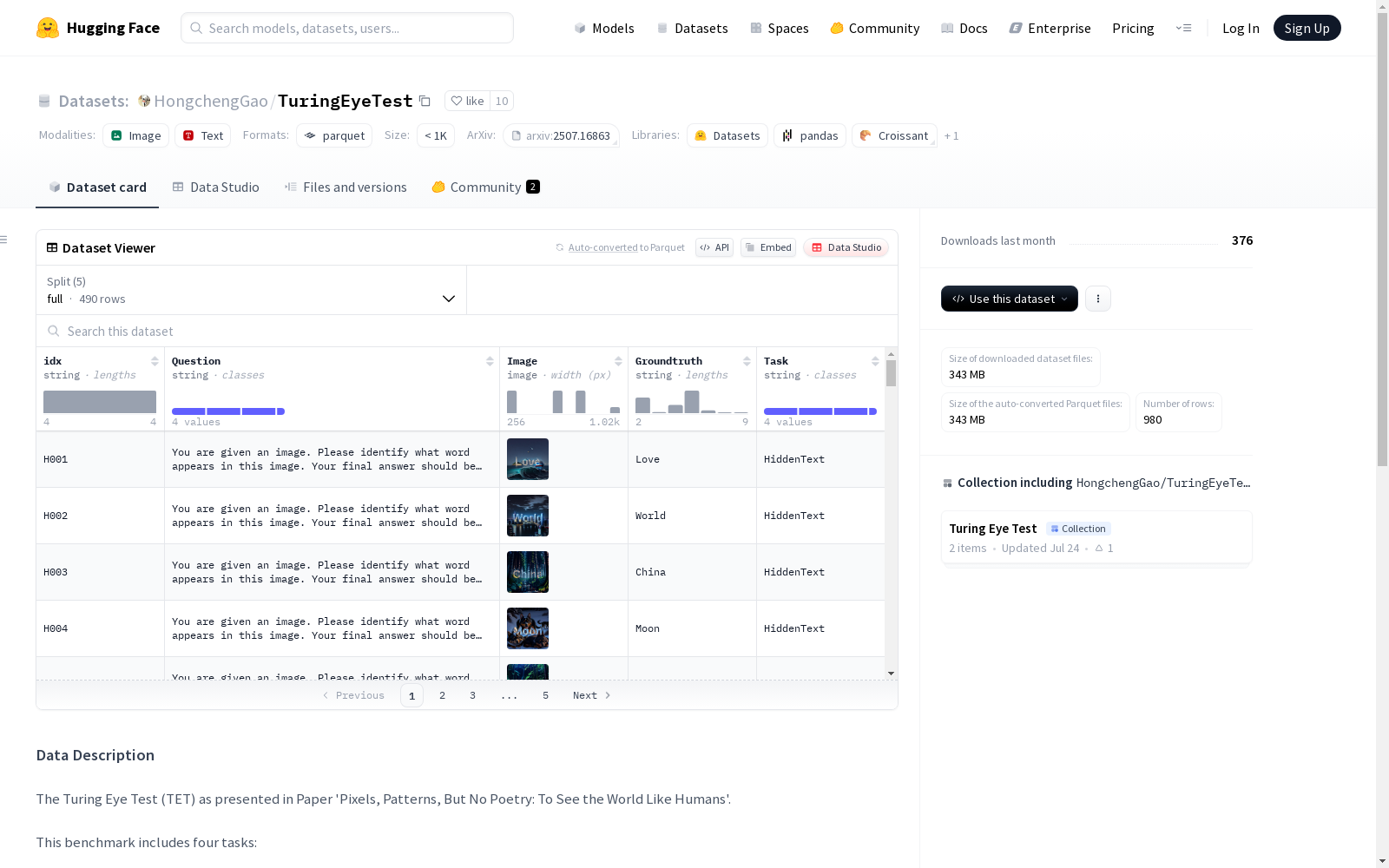The width and height of the screenshot is (1389, 868).
Task: Click the Previous page button
Action: point(353,695)
